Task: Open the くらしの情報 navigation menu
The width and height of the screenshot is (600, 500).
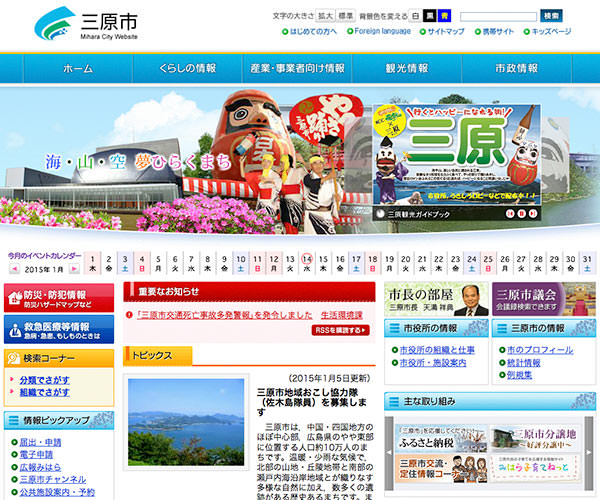Action: click(187, 68)
